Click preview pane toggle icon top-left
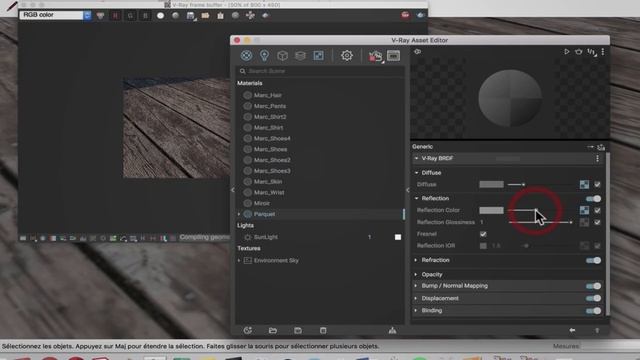 tap(418, 52)
